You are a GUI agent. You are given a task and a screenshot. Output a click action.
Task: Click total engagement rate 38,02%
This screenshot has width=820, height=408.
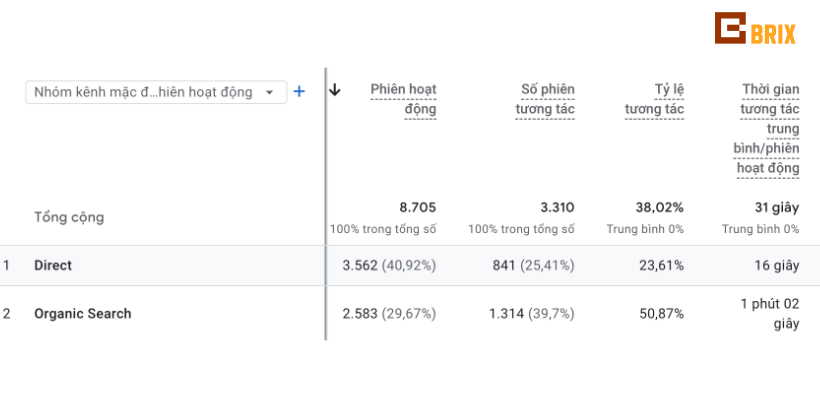(x=660, y=208)
